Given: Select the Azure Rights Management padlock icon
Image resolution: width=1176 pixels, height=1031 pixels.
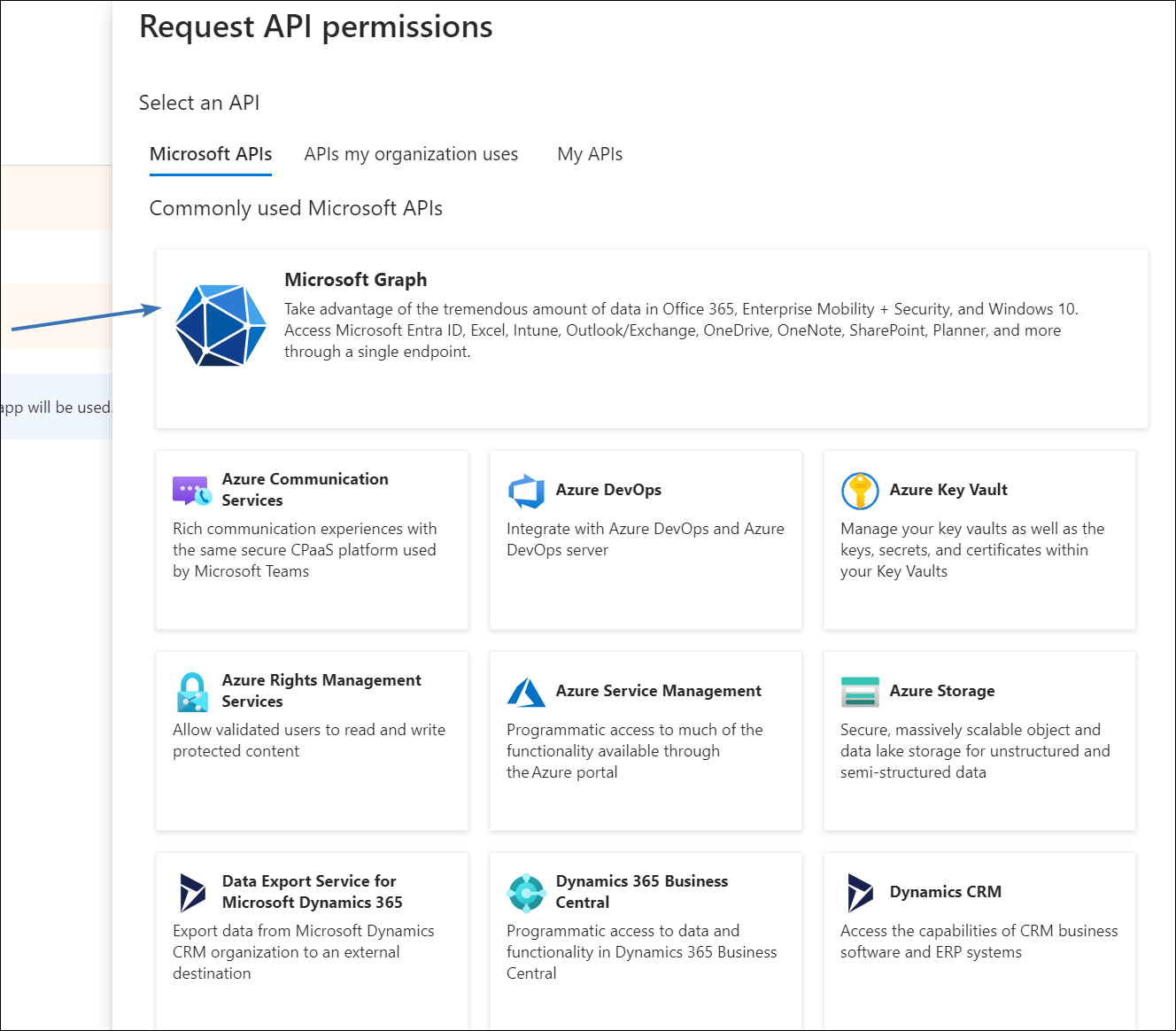Looking at the screenshot, I should click(192, 692).
